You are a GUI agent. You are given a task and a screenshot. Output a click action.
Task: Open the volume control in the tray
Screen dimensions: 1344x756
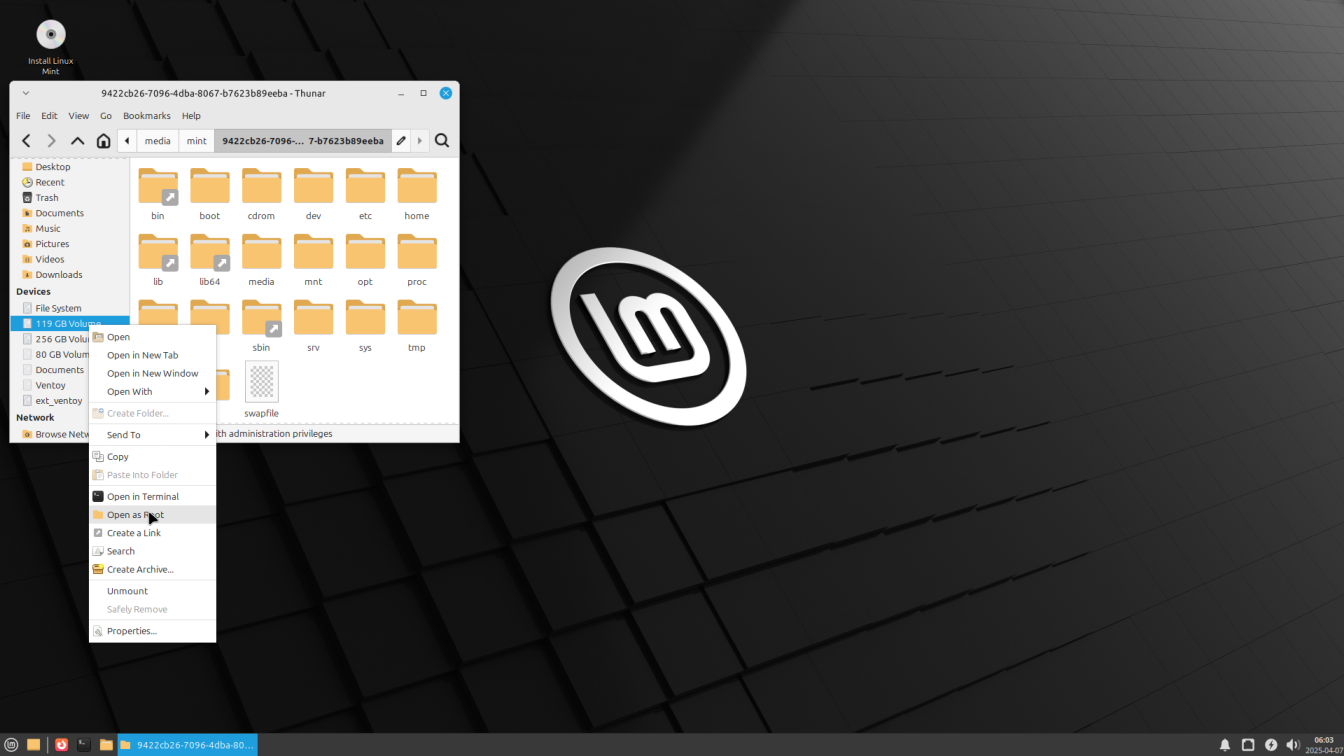point(1292,745)
